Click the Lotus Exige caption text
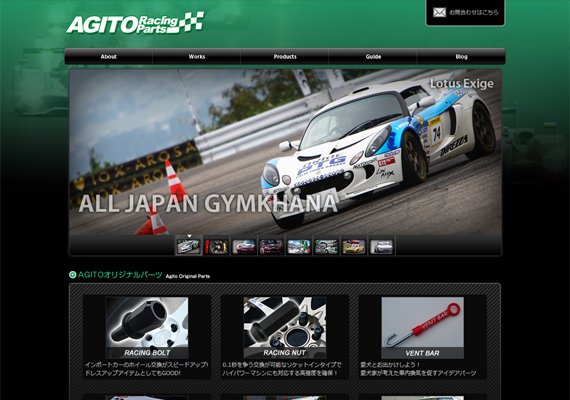Viewport: 570px width, 400px height. click(462, 84)
